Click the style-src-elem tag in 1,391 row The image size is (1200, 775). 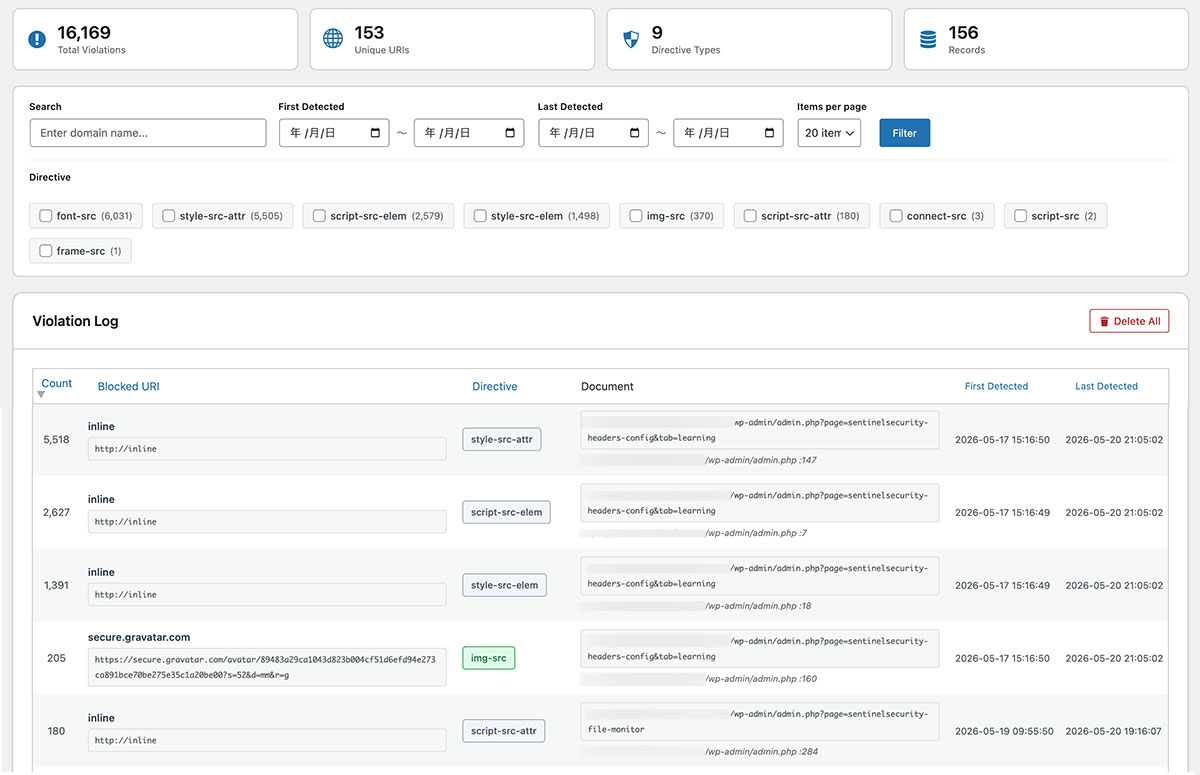504,586
